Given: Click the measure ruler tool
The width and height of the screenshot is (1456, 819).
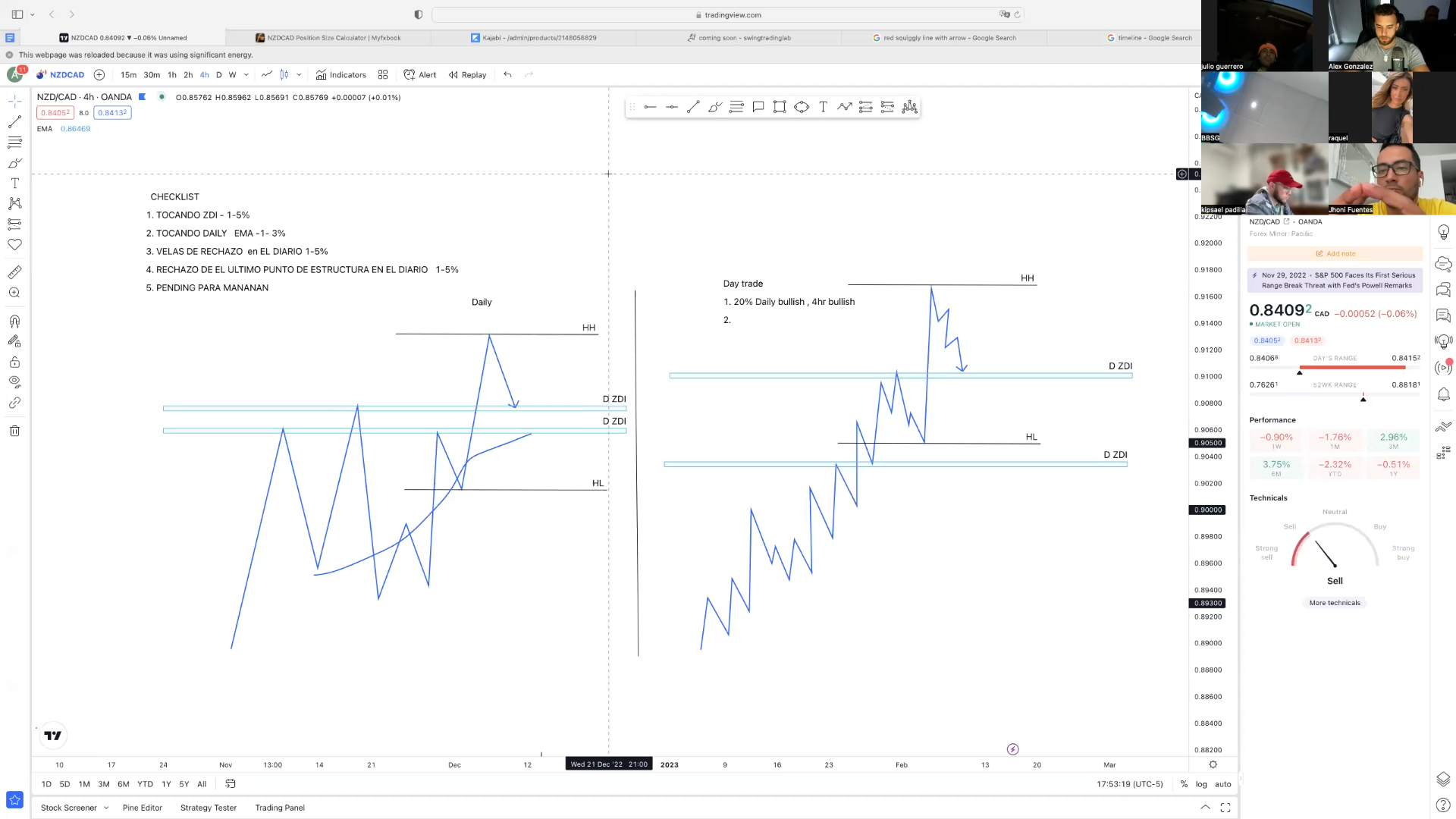Looking at the screenshot, I should tap(14, 272).
